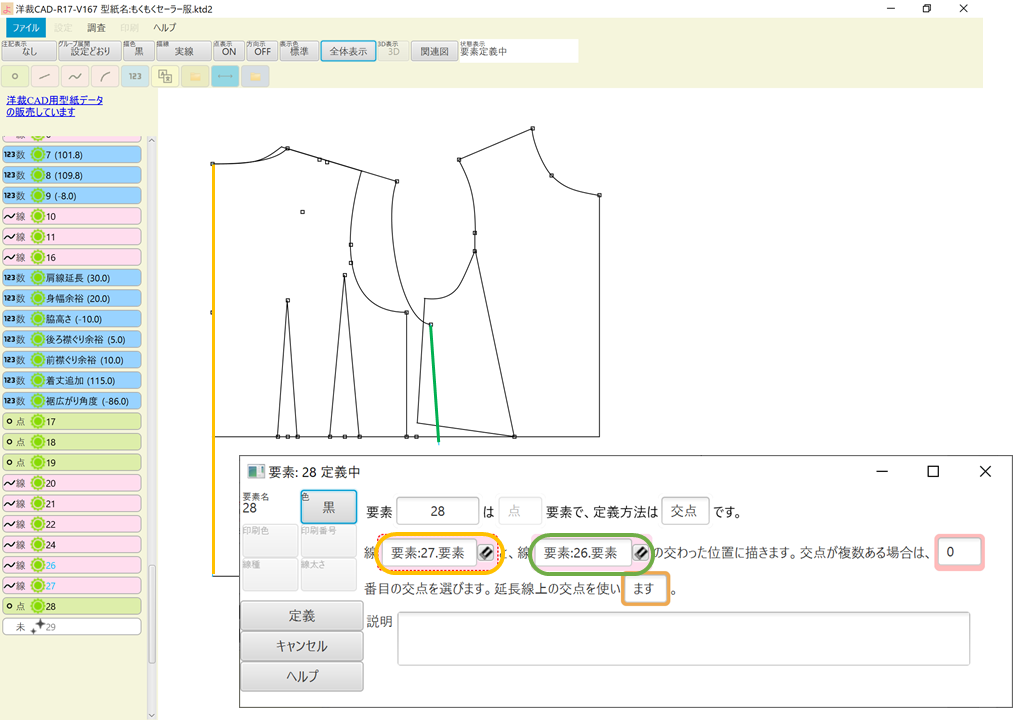The image size is (1013, 720).
Task: Select the arc tool
Action: coord(104,76)
